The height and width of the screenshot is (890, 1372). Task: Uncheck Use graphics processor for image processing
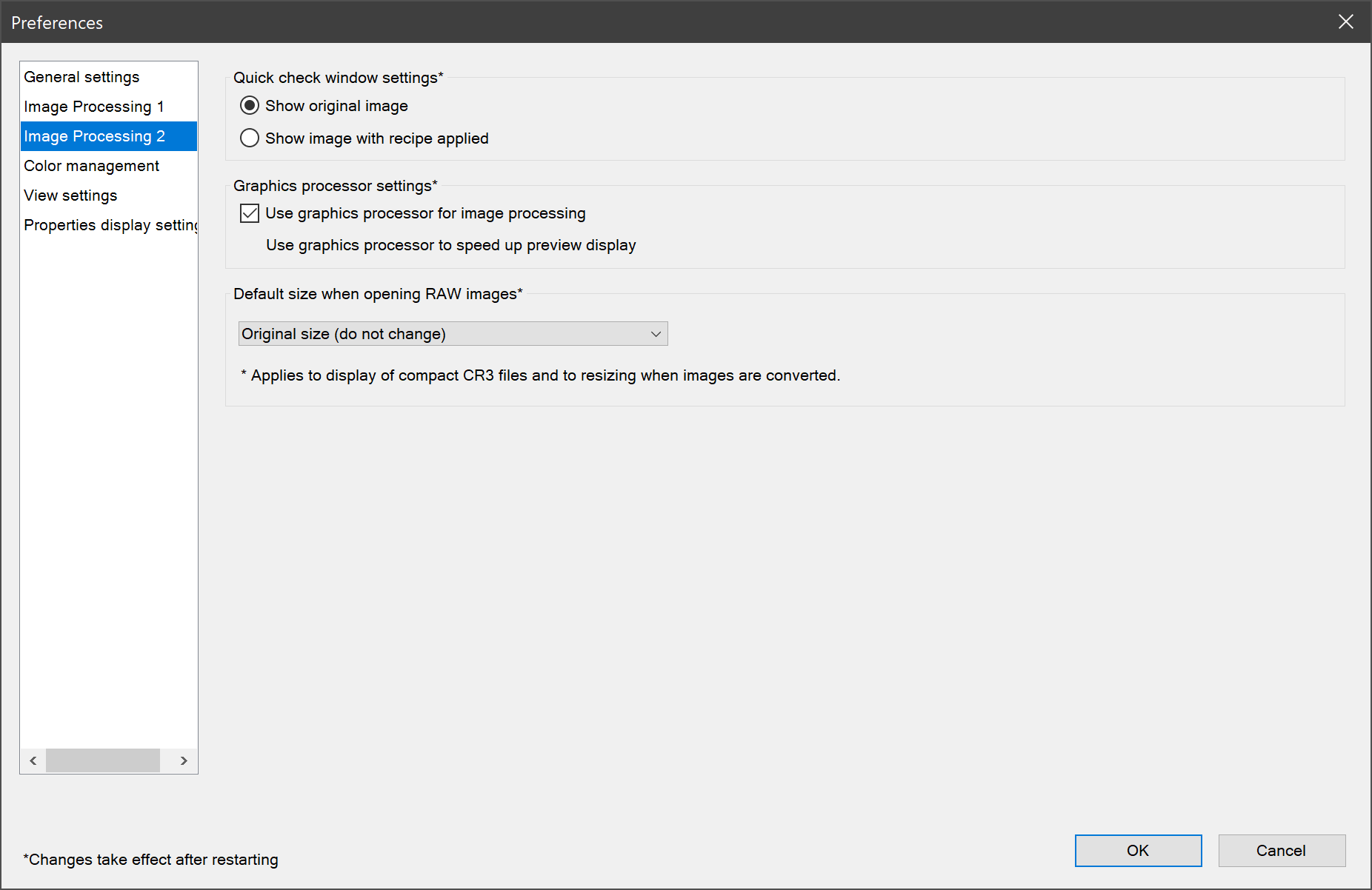pyautogui.click(x=249, y=213)
